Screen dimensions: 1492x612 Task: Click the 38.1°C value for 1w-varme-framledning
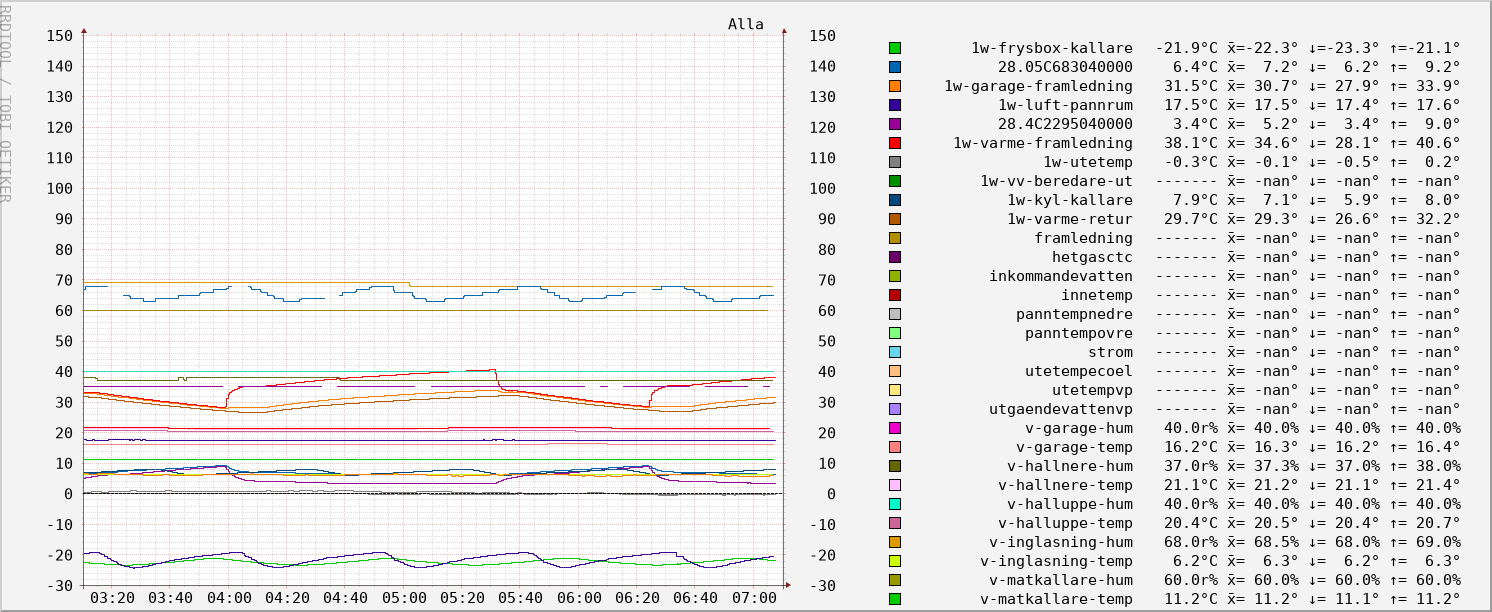coord(1185,143)
